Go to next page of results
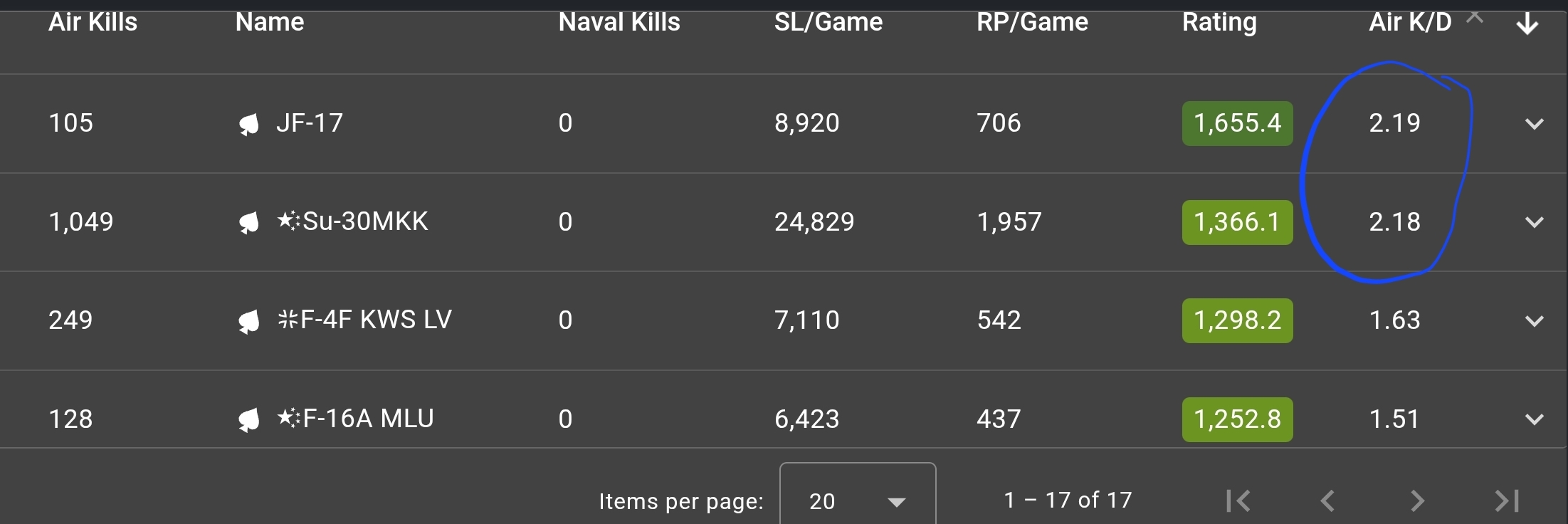 (x=1417, y=501)
